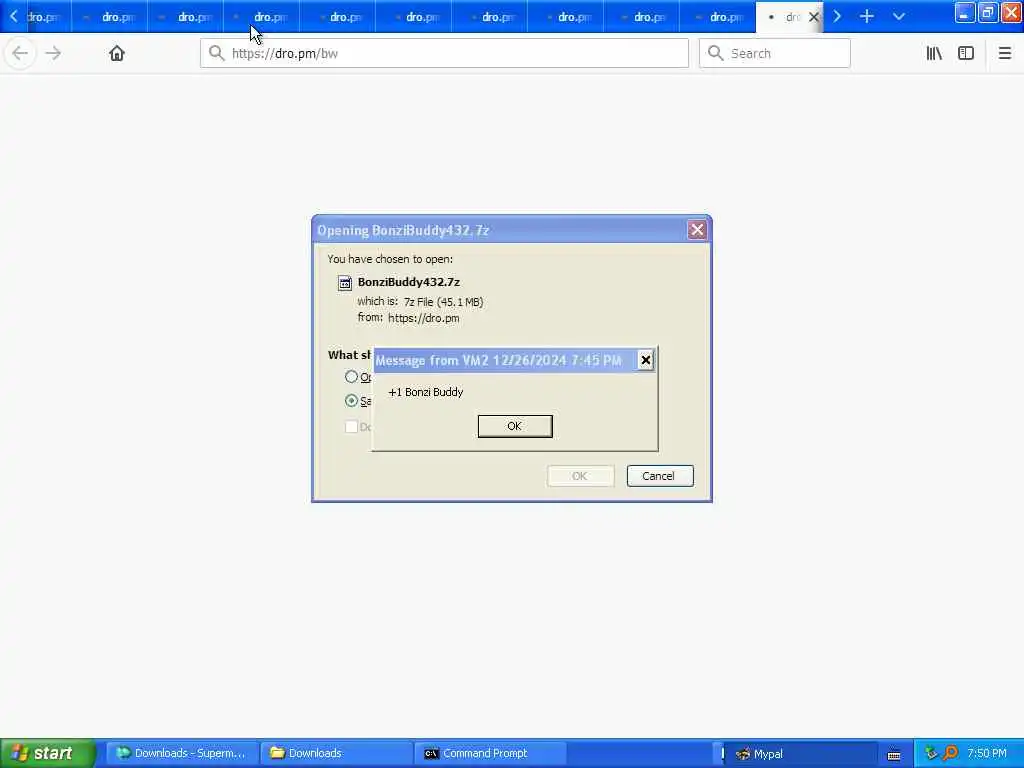Minimize the Mypal browser window
This screenshot has height=768, width=1024.
964,13
